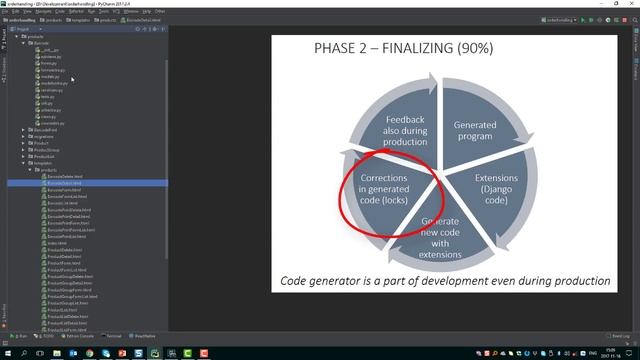Viewport: 640px width, 360px height.
Task: Click the Scroll from Source icon in Project panel
Action: (x=138, y=29)
